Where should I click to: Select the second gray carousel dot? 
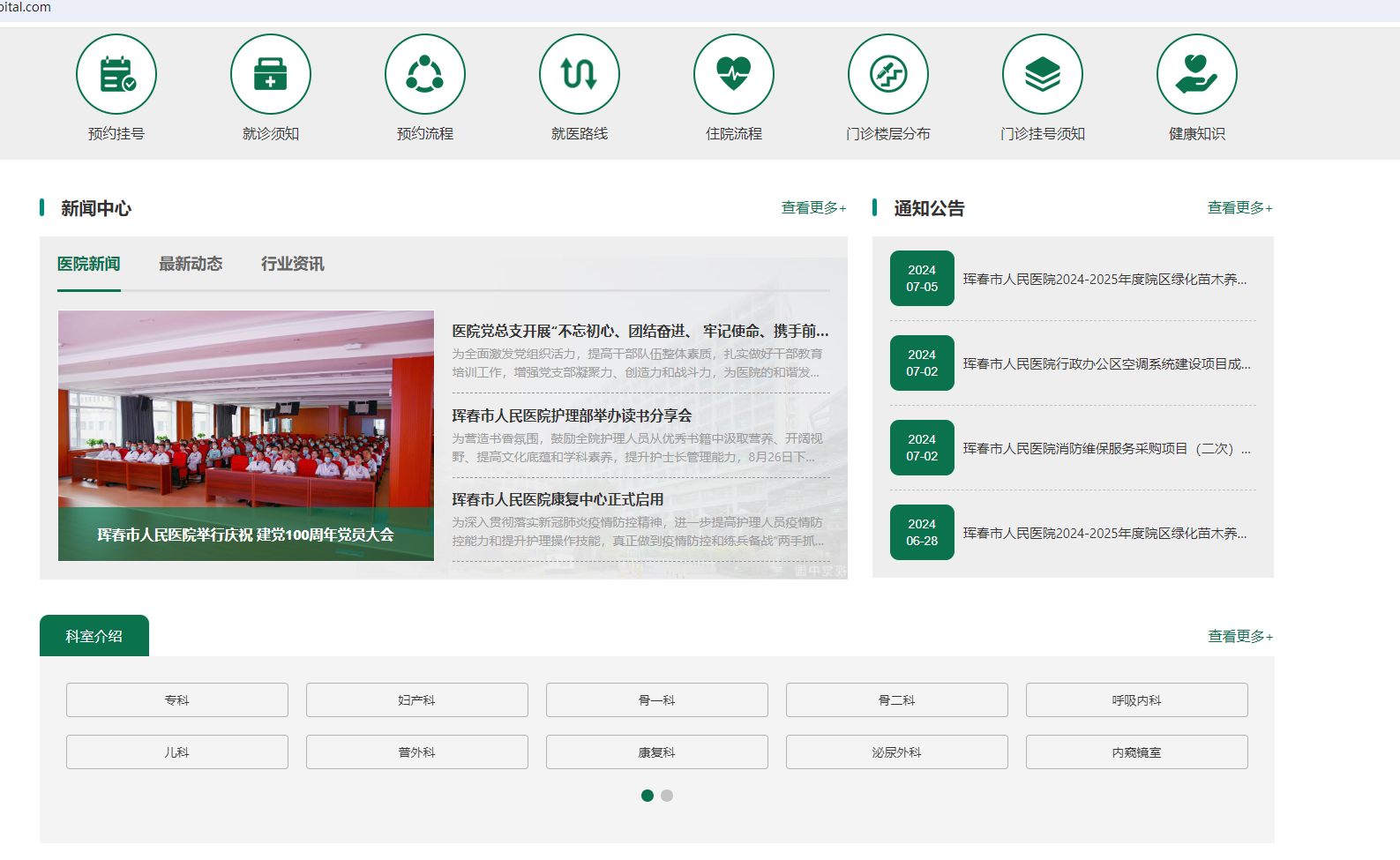tap(667, 796)
